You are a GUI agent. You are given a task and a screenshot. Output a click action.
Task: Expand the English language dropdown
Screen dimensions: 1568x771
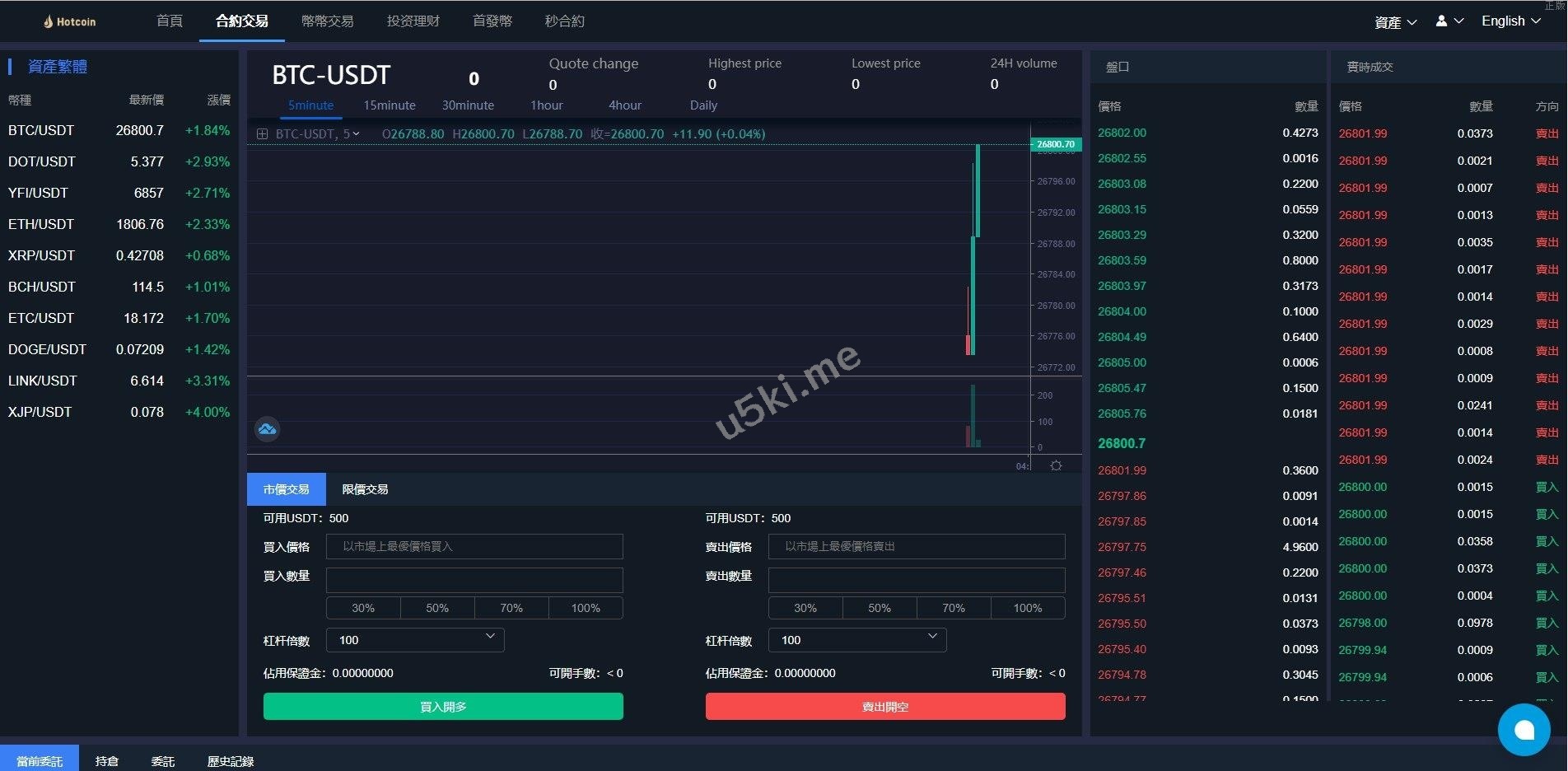[x=1510, y=21]
